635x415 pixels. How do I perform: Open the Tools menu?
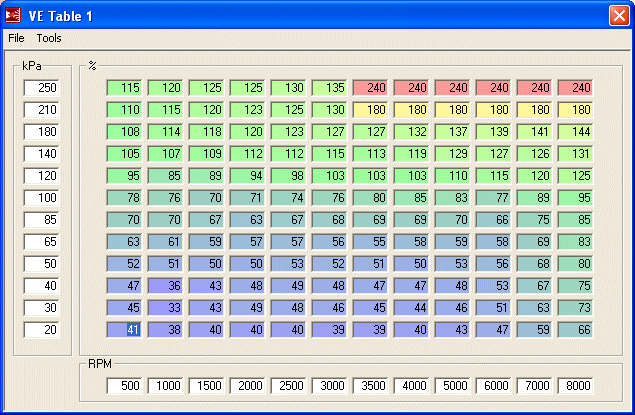(x=49, y=38)
